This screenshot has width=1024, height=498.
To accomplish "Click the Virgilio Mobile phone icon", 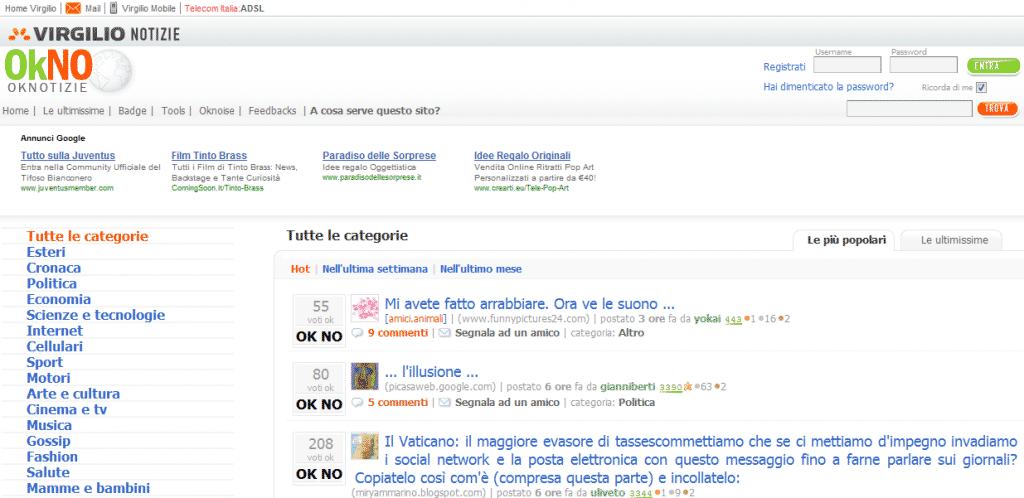I will tap(113, 8).
